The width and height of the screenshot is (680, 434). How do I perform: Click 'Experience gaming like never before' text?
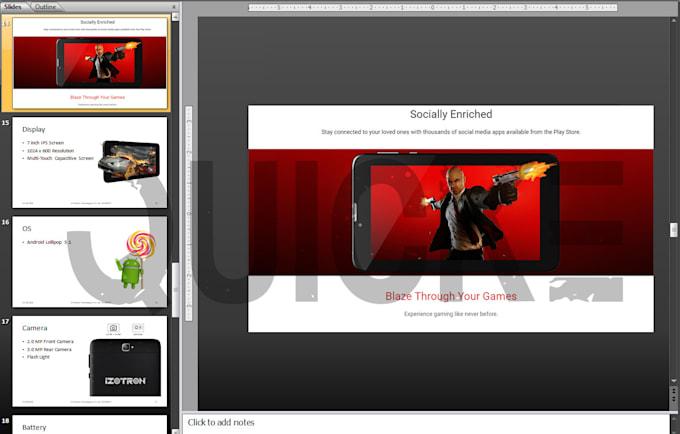(451, 313)
